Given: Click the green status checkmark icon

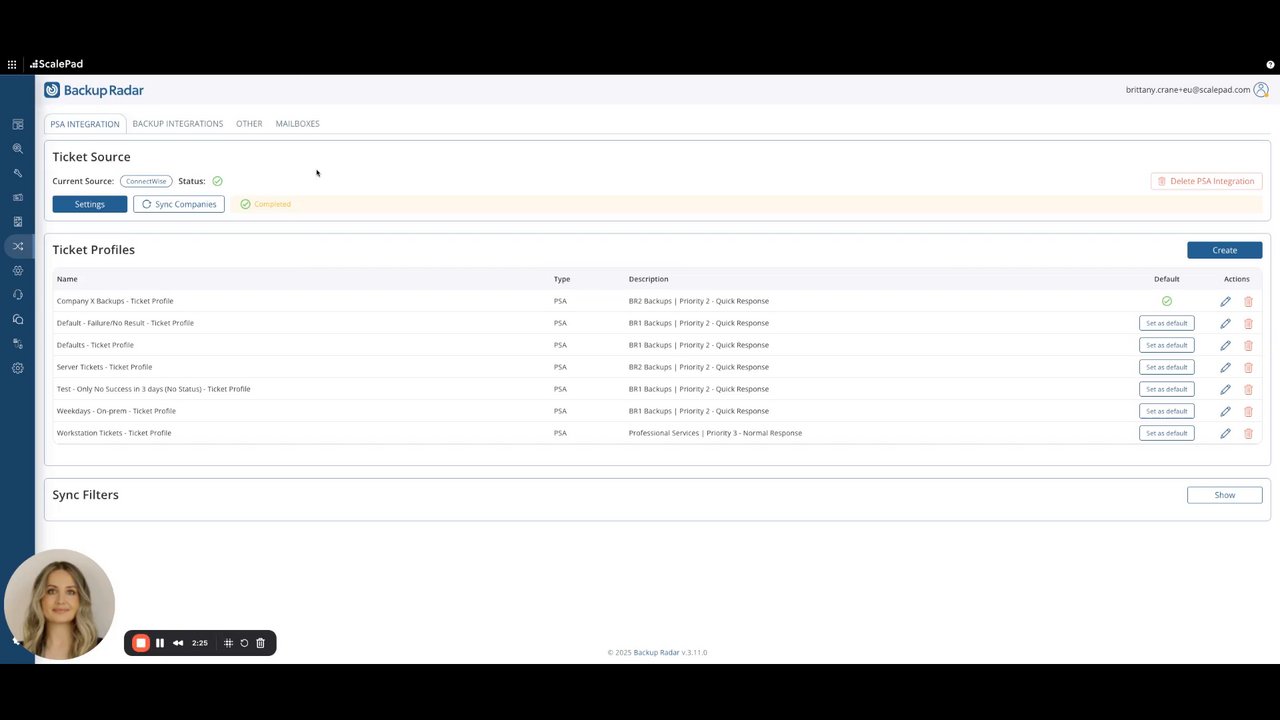Looking at the screenshot, I should (x=217, y=181).
